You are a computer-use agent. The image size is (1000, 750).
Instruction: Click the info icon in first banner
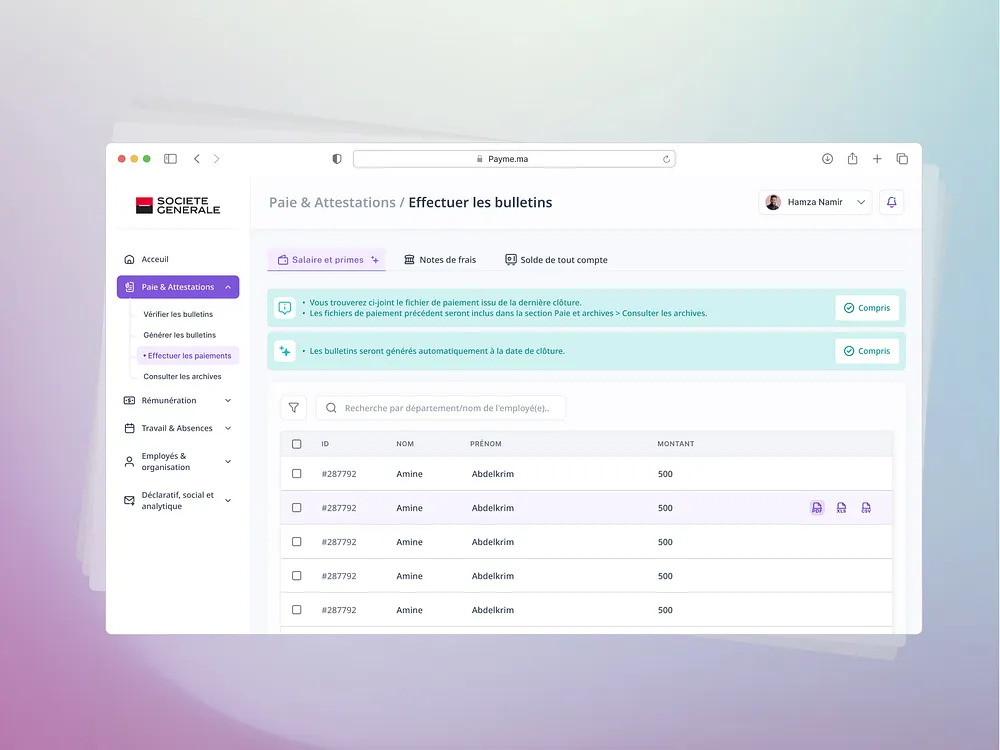(285, 308)
